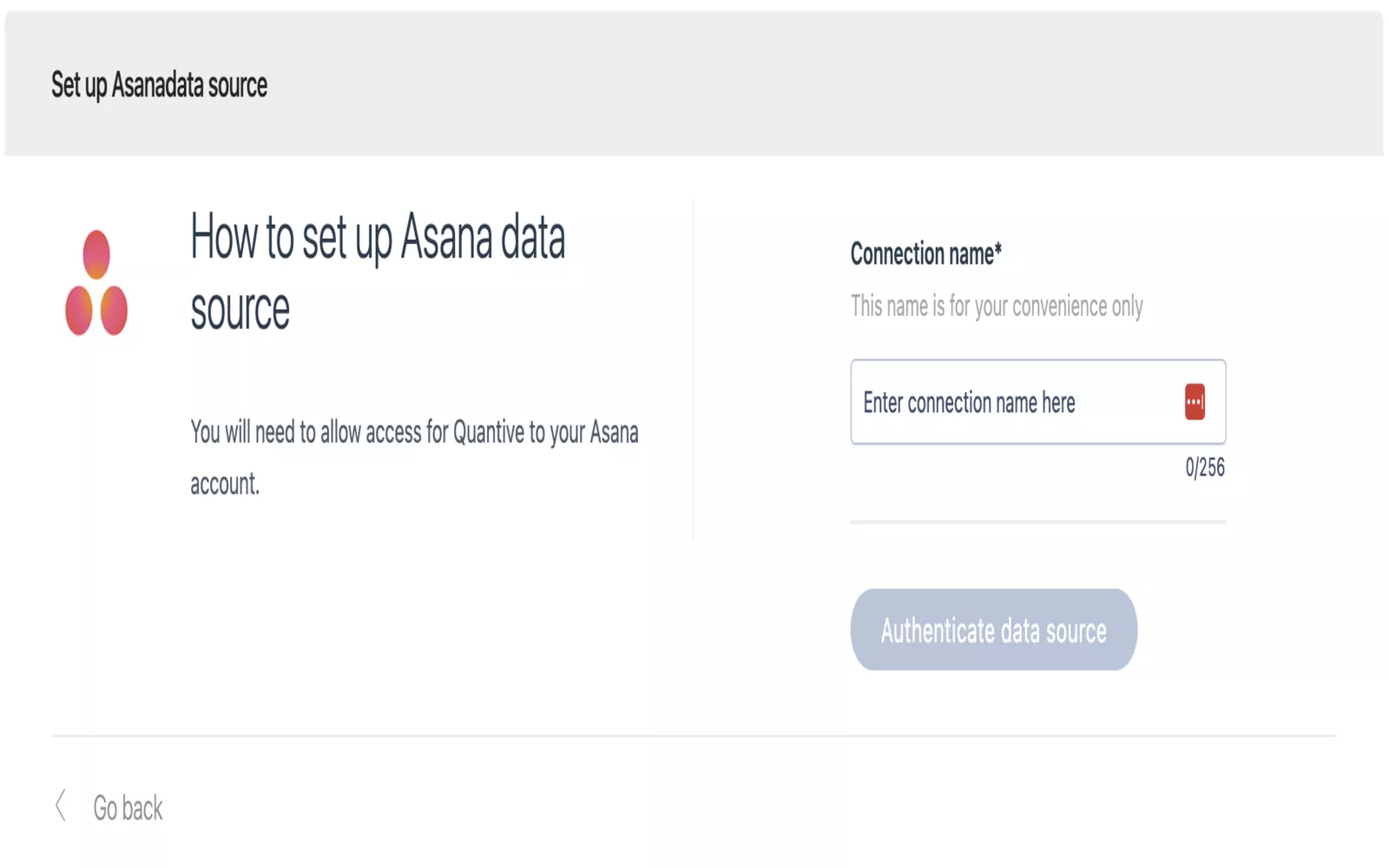
Task: Click the top circle of Asana logo
Action: click(x=96, y=254)
